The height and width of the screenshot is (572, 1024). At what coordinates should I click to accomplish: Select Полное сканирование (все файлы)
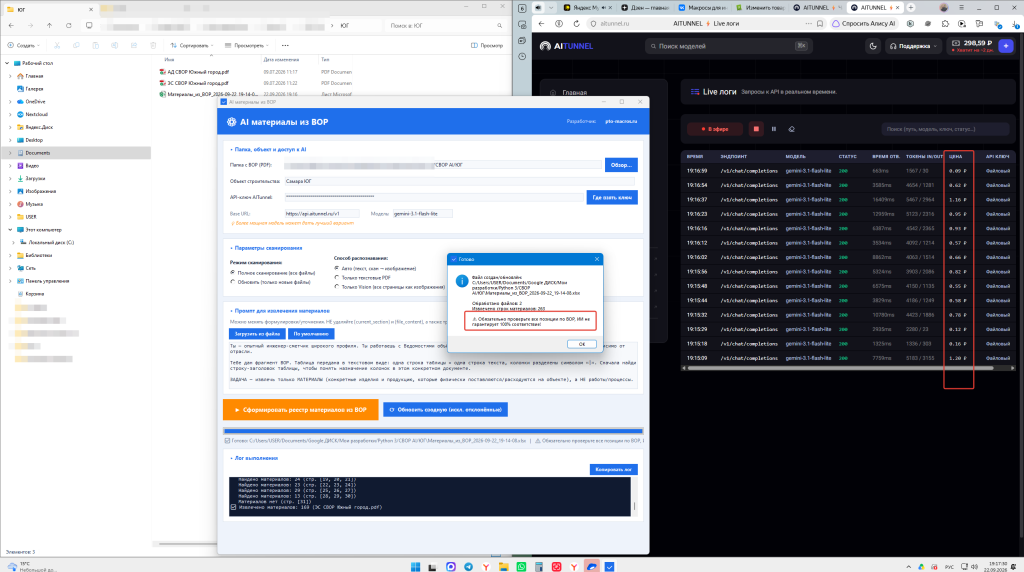point(273,272)
